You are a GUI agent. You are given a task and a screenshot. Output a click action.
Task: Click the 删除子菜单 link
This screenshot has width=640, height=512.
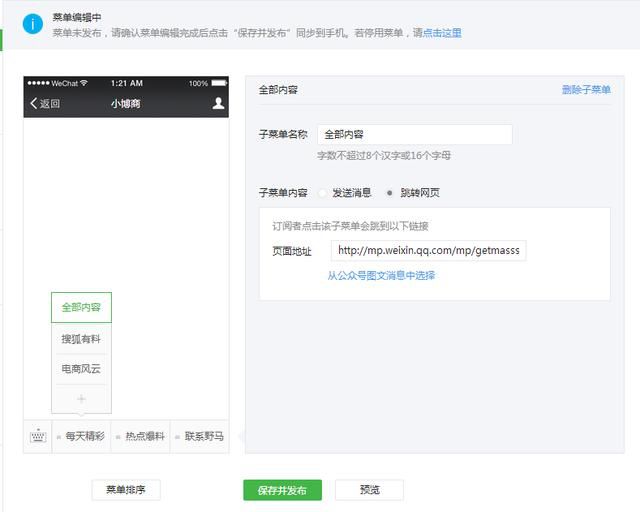click(x=586, y=90)
